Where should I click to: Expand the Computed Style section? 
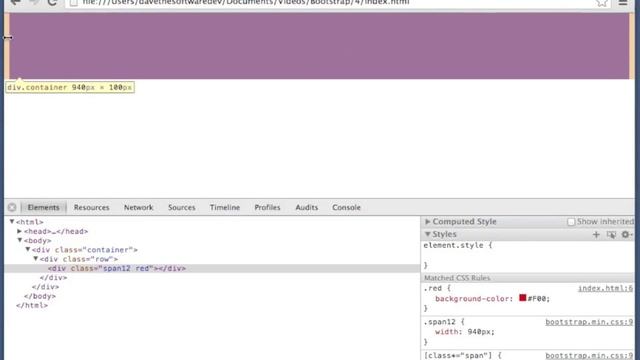point(427,222)
